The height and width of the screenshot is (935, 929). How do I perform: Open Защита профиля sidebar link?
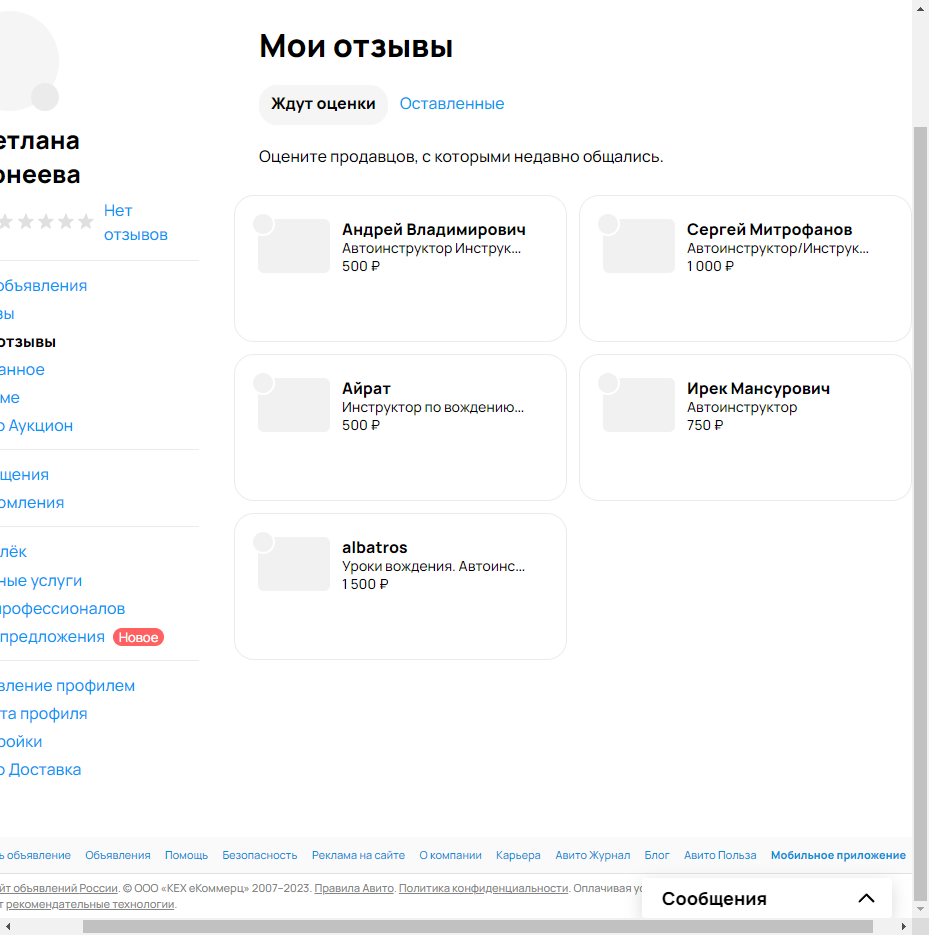coord(43,714)
